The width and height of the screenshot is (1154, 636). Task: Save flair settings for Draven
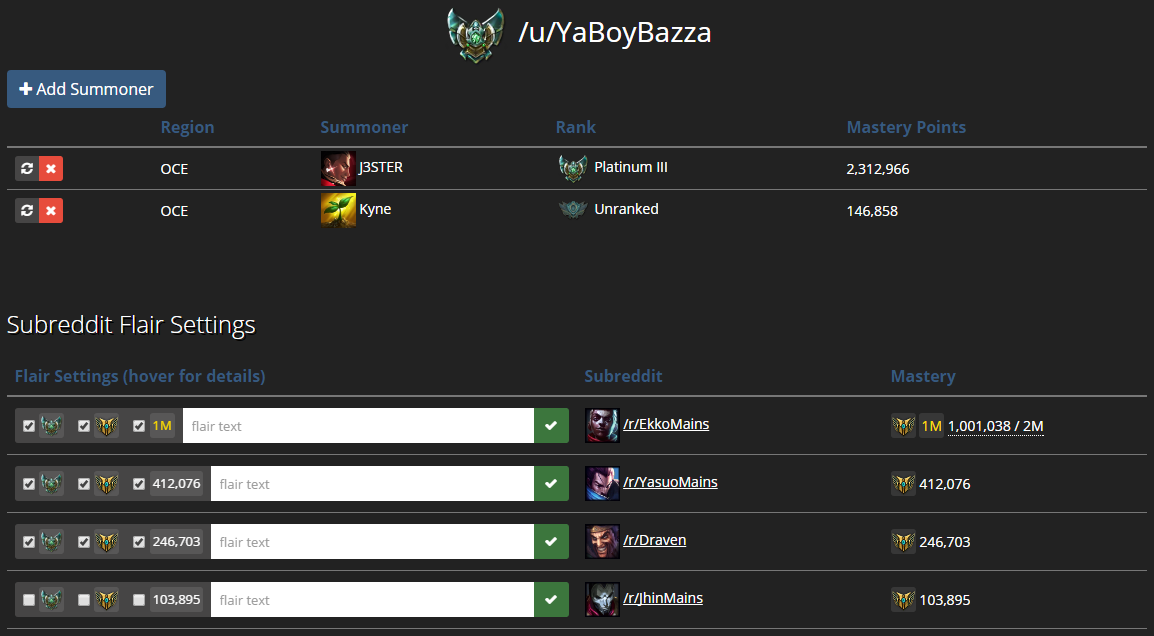(551, 542)
